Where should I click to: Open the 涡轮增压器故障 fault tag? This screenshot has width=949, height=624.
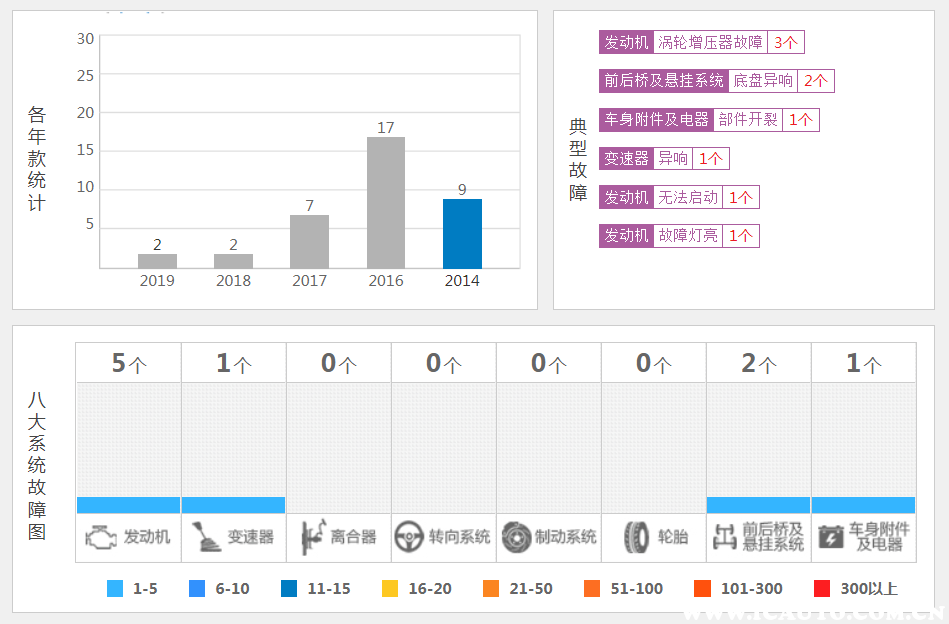(710, 42)
